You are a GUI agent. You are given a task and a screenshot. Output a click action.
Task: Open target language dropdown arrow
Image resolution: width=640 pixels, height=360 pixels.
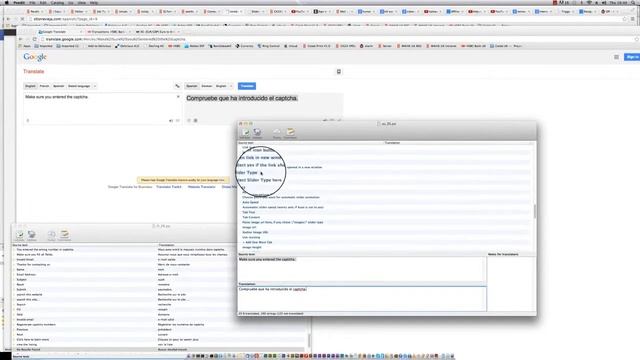[231, 86]
